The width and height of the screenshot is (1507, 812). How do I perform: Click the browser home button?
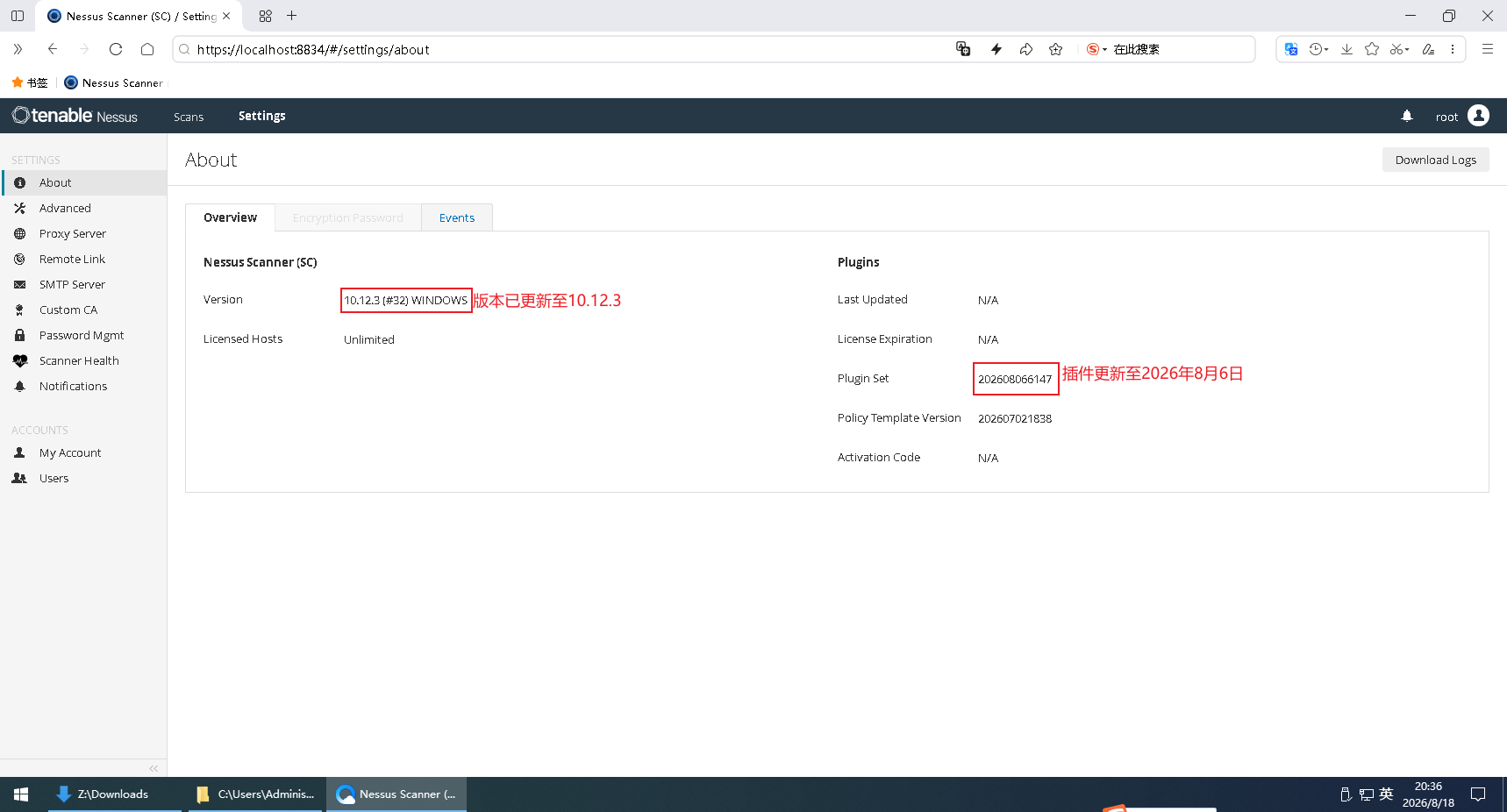147,49
